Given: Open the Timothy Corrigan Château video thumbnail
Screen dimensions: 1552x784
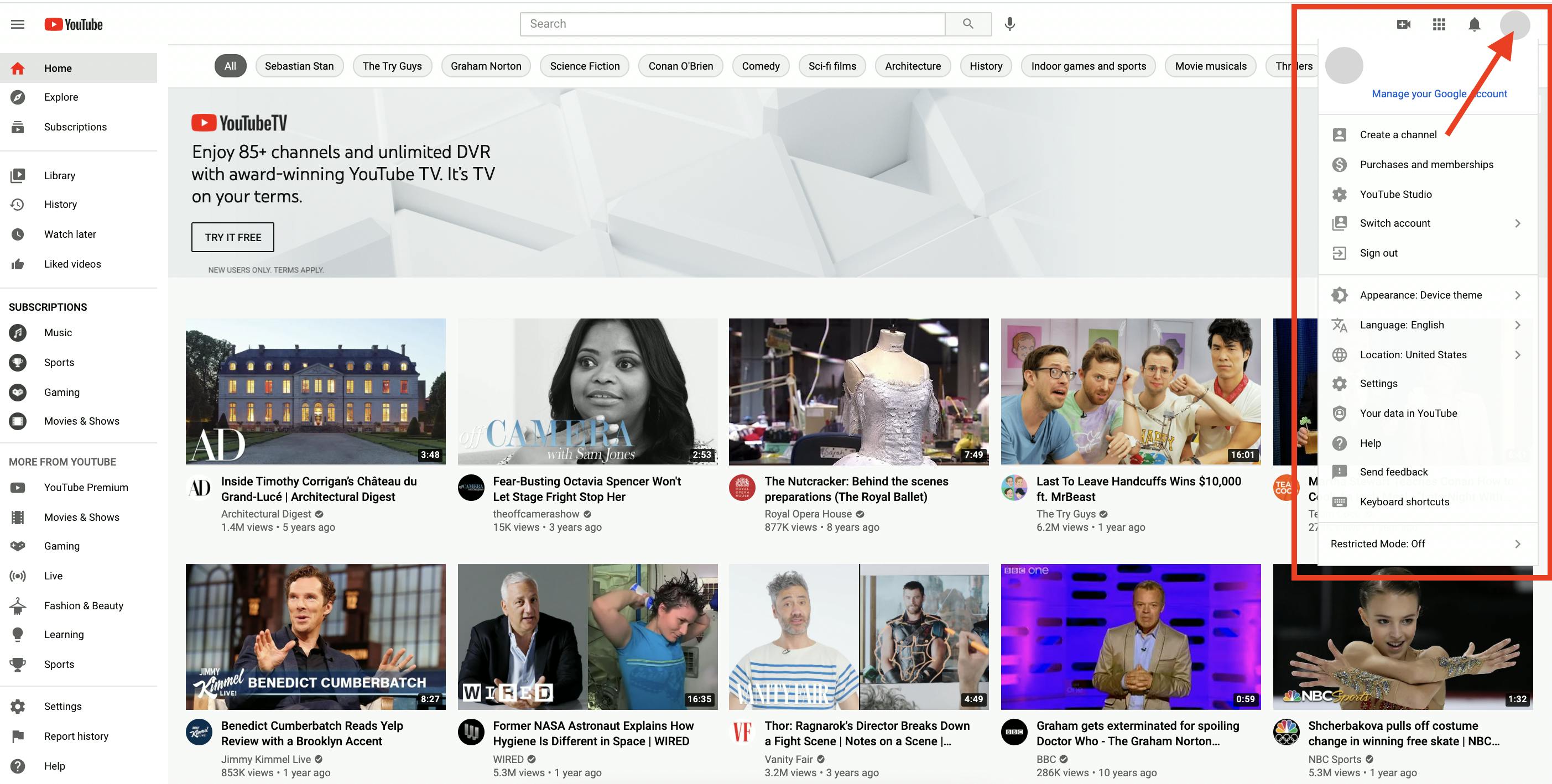Looking at the screenshot, I should tap(316, 391).
